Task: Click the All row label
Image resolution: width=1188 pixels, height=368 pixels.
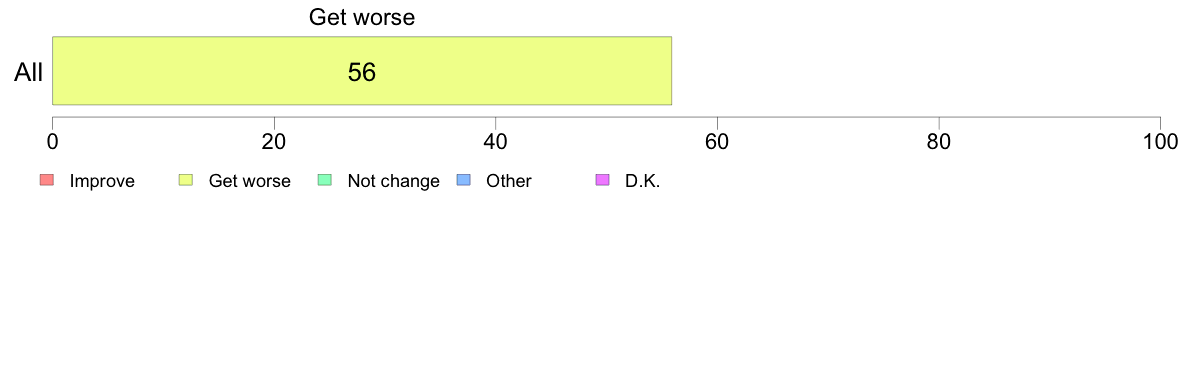Action: pos(29,73)
